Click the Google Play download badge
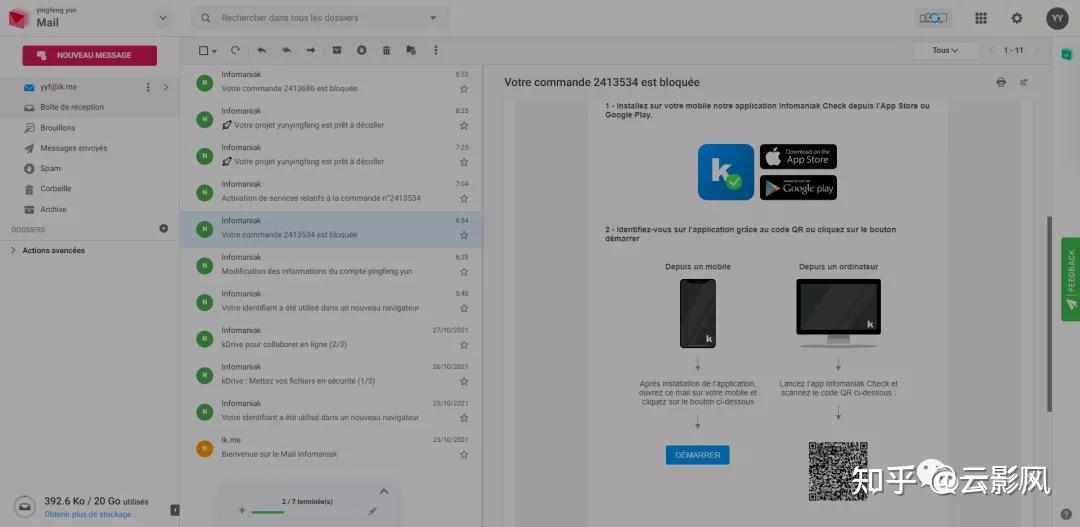The image size is (1080, 527). [x=798, y=187]
